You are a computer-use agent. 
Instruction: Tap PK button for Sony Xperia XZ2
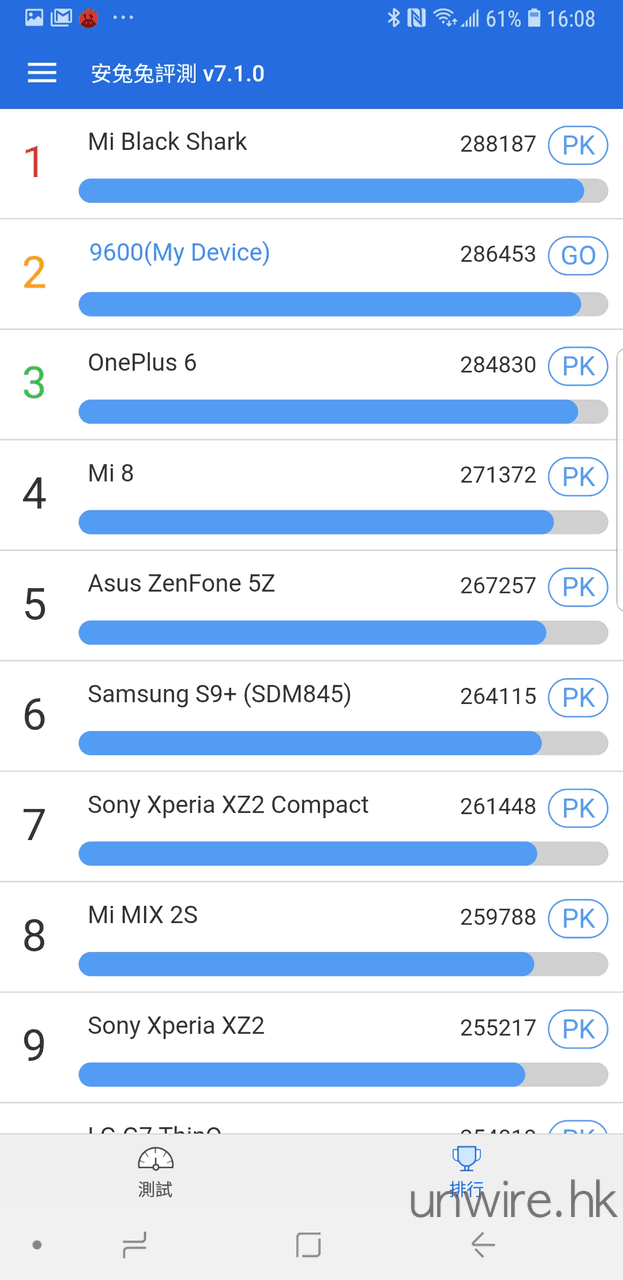pos(578,1029)
